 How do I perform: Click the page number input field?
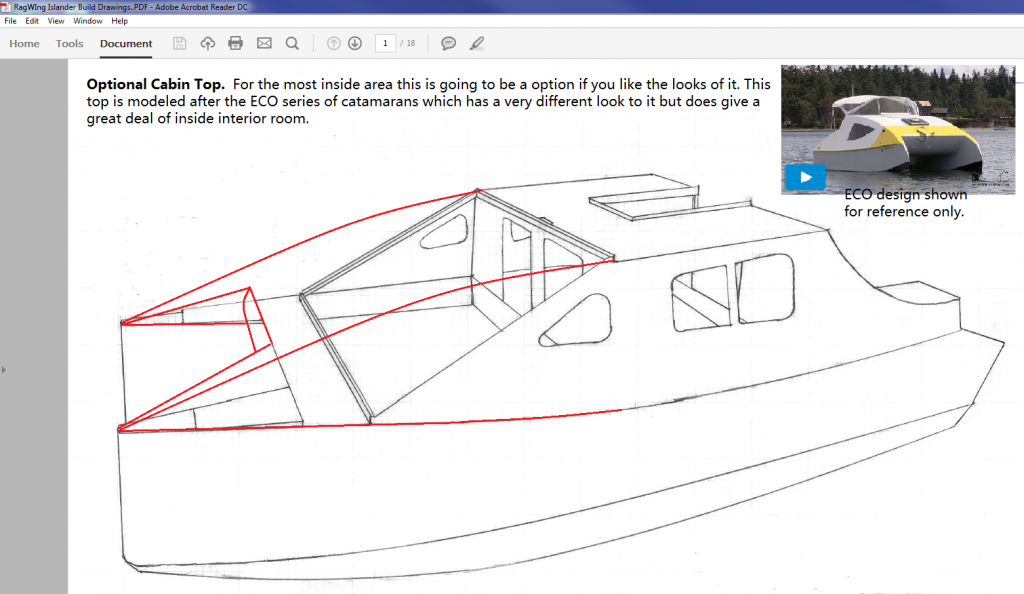point(385,43)
